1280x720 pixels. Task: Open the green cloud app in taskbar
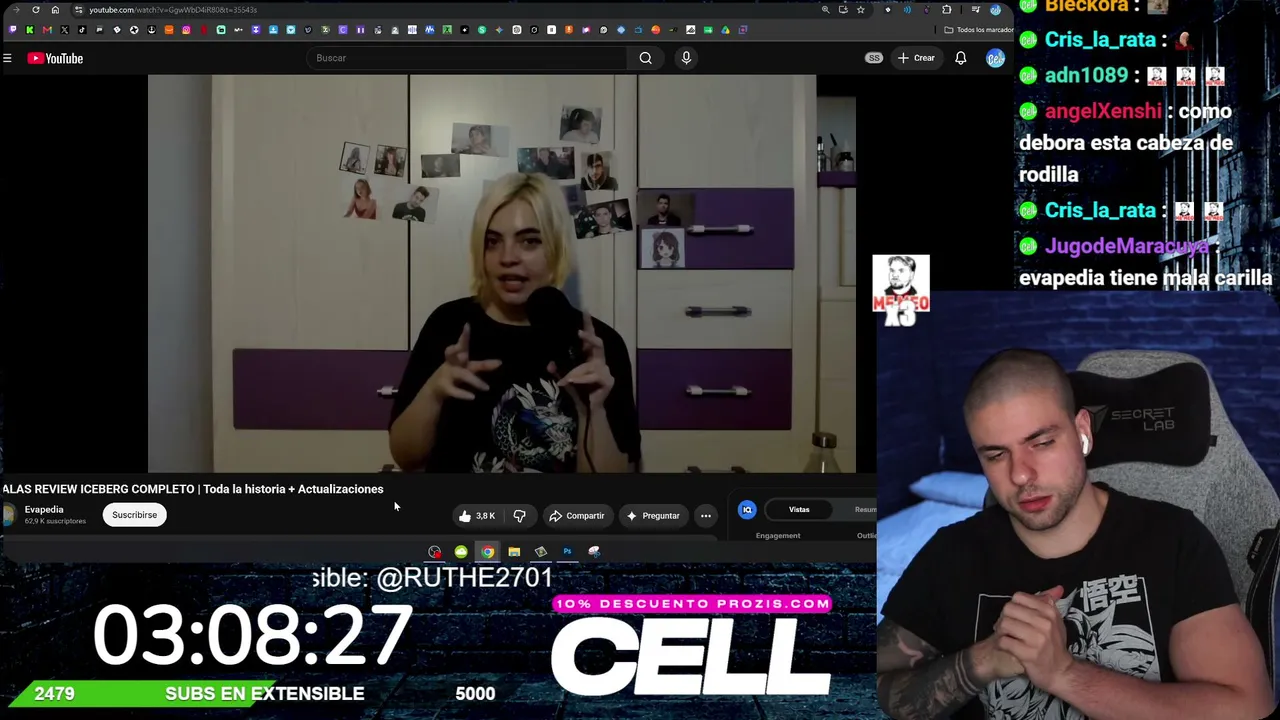[461, 552]
